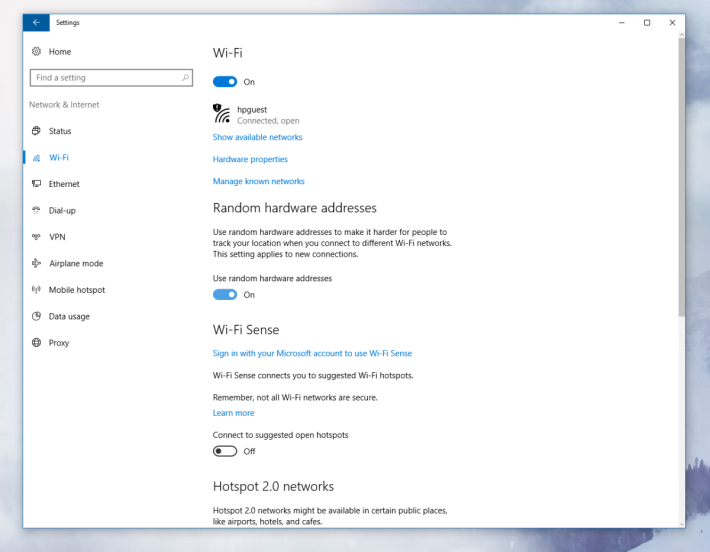Maximize the Settings window
This screenshot has width=710, height=552.
pyautogui.click(x=647, y=23)
